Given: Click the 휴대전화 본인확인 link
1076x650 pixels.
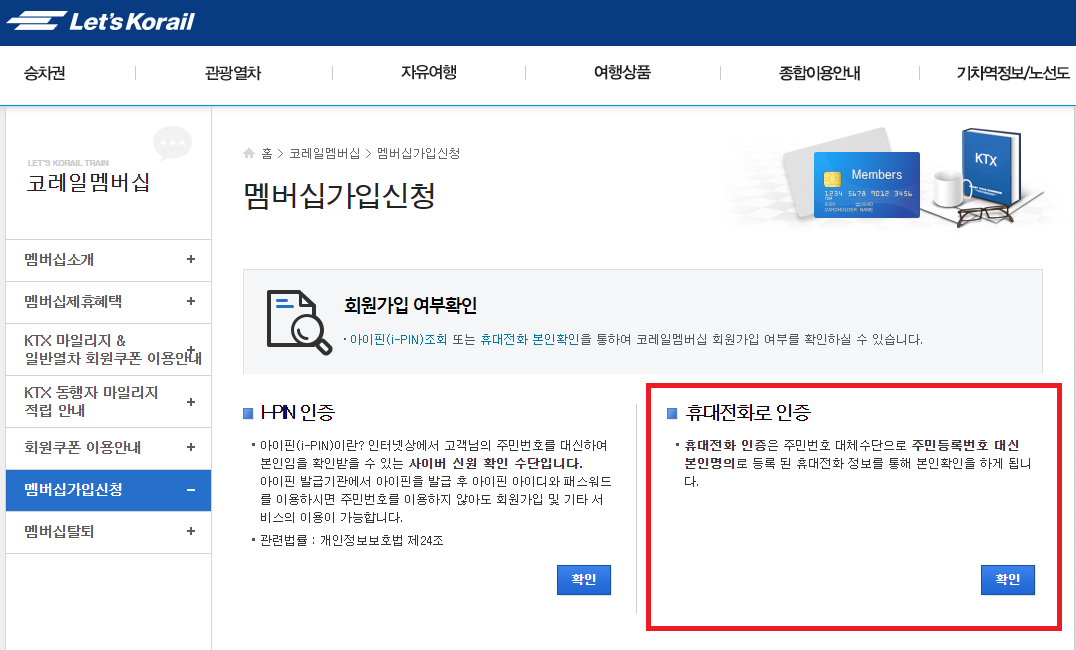Looking at the screenshot, I should click(530, 339).
